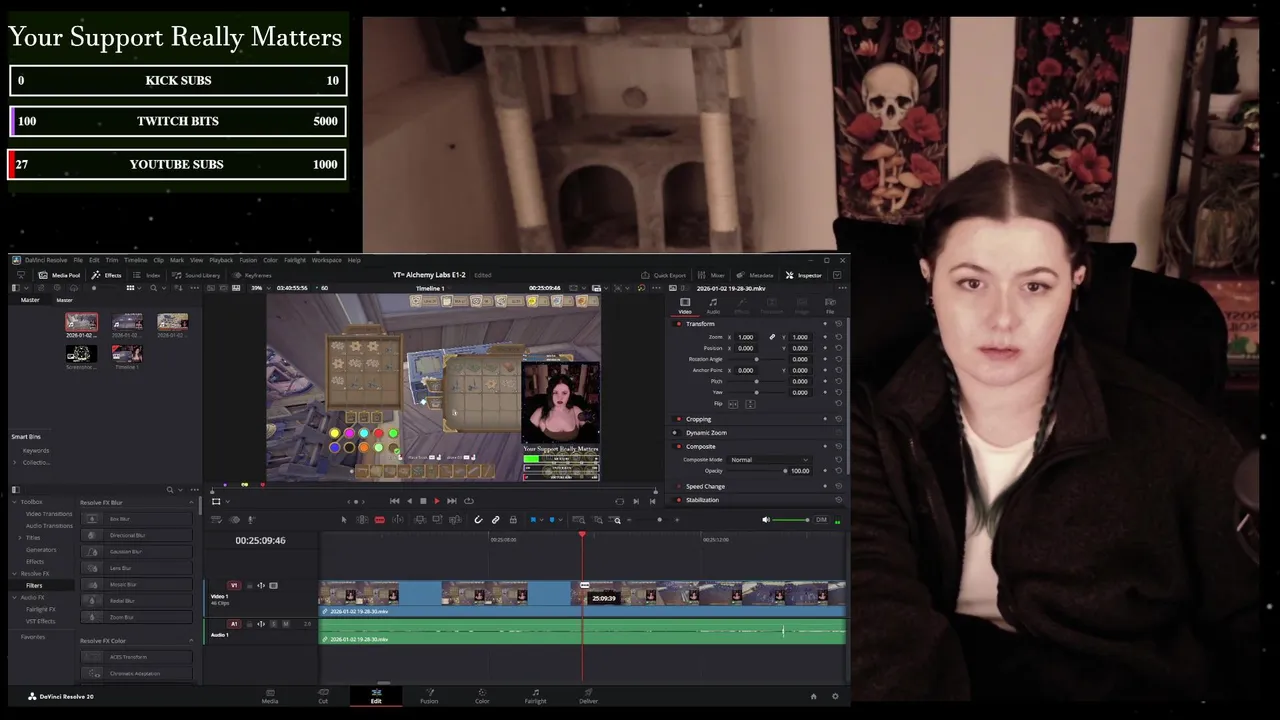This screenshot has height=720, width=1280.
Task: Switch to the Deliver page
Action: pos(588,695)
